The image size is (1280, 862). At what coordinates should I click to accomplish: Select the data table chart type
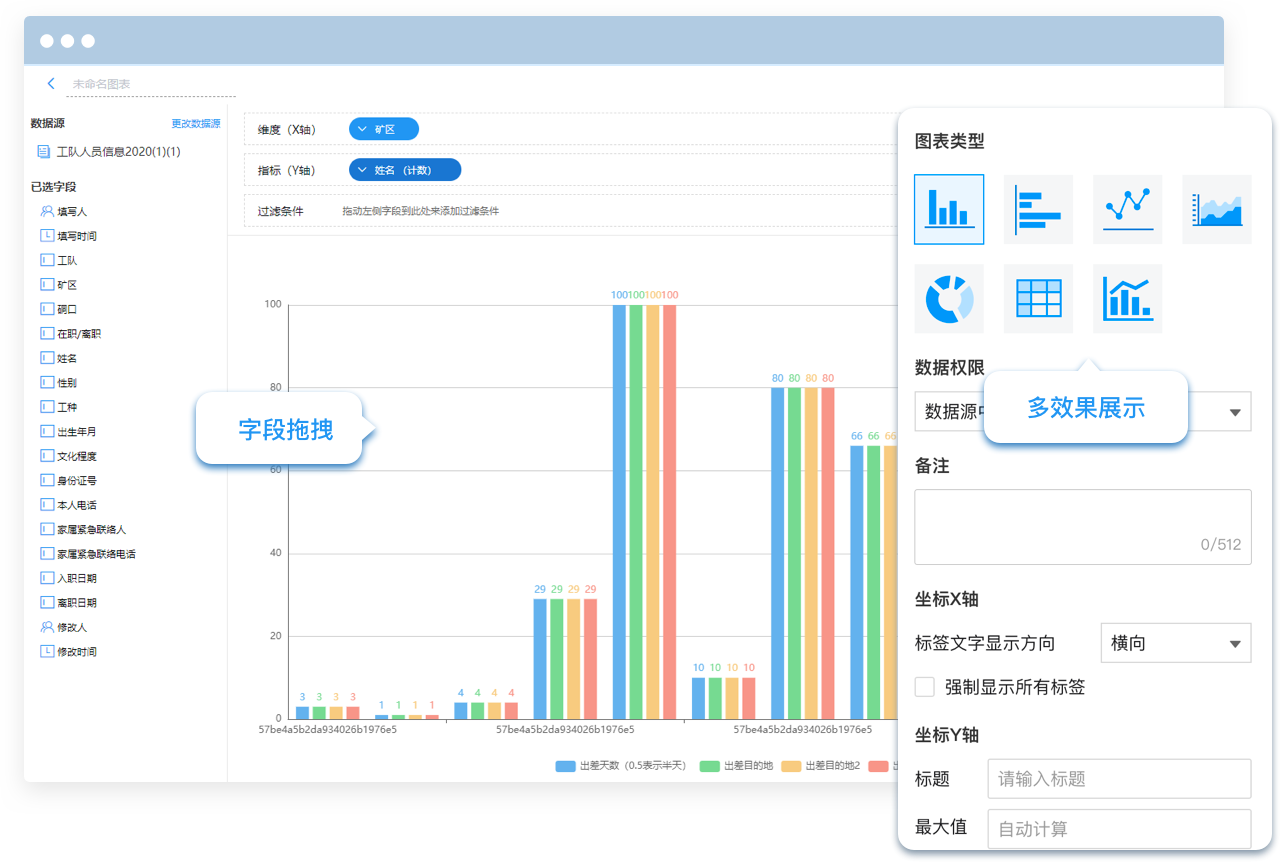[1038, 298]
